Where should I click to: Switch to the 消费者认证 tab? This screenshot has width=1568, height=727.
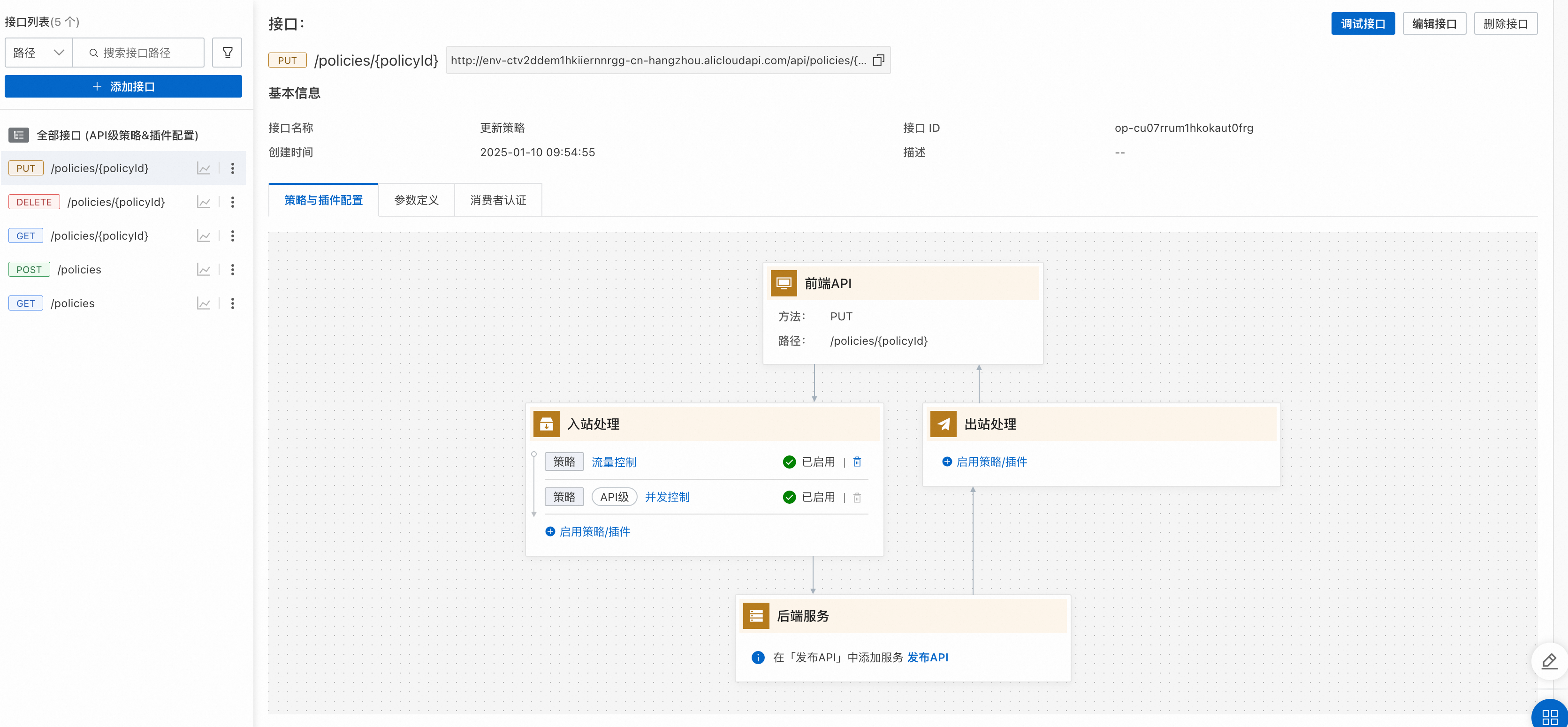497,200
